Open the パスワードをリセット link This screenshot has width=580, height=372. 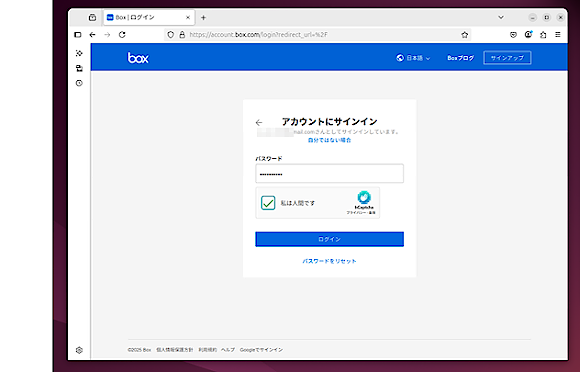point(330,261)
